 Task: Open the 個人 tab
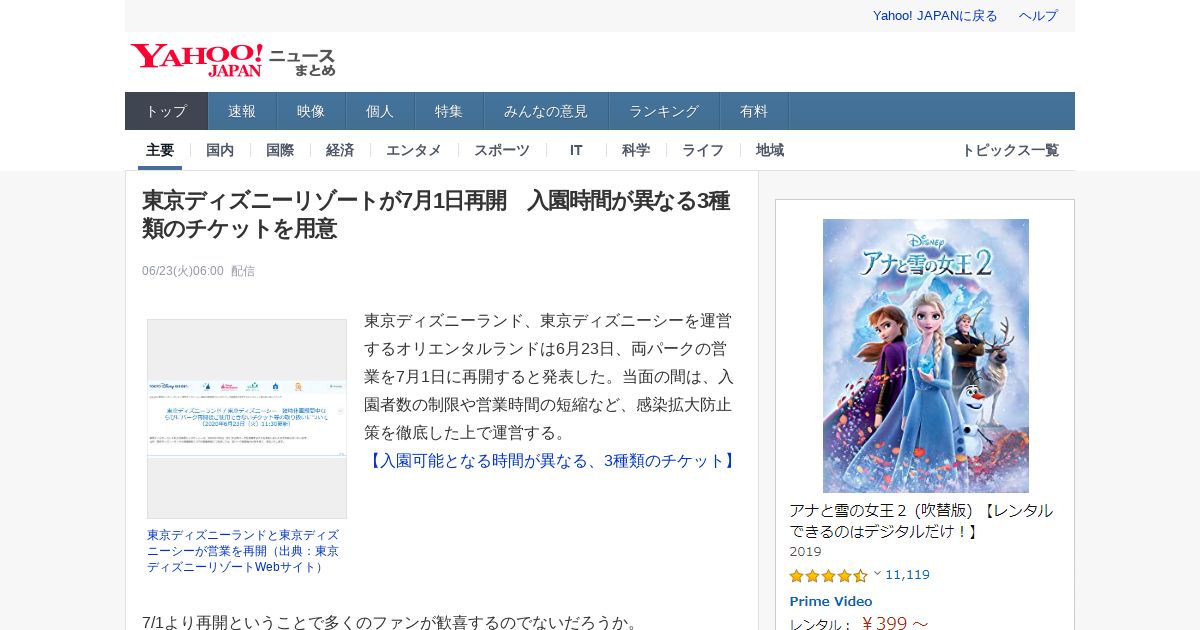[380, 111]
